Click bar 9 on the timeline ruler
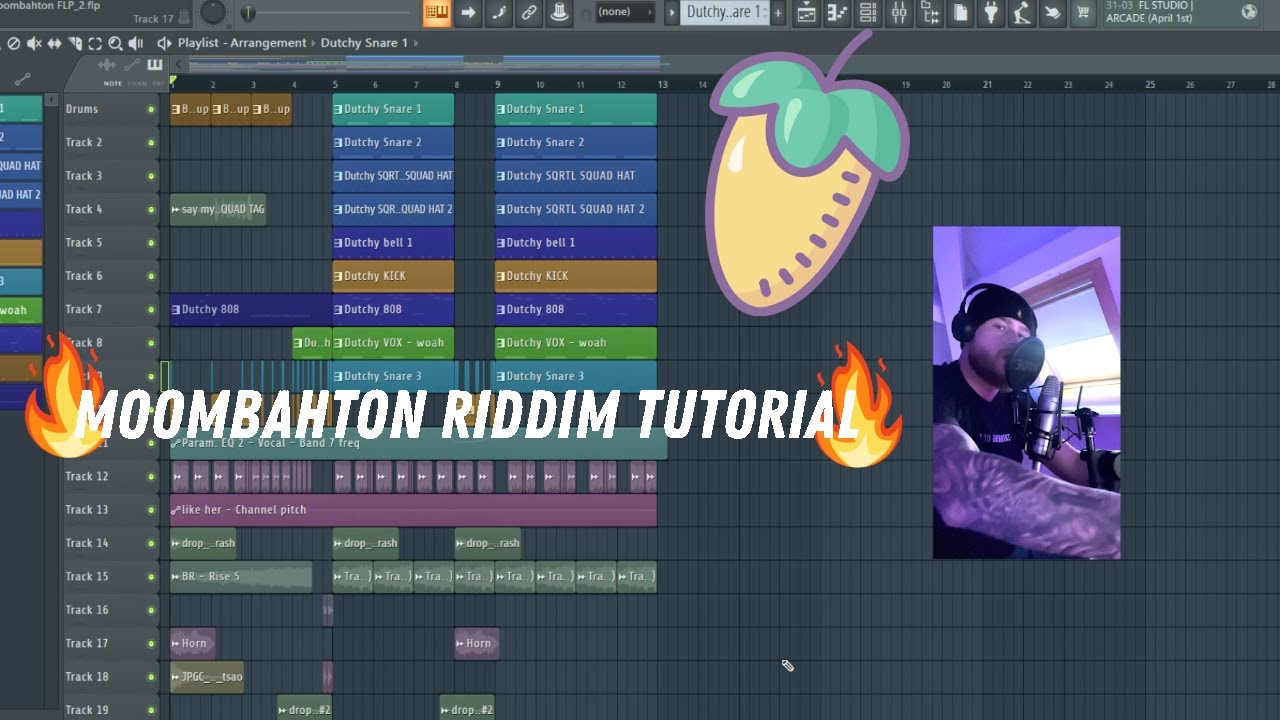Screen dimensions: 1280x720 click(x=497, y=86)
